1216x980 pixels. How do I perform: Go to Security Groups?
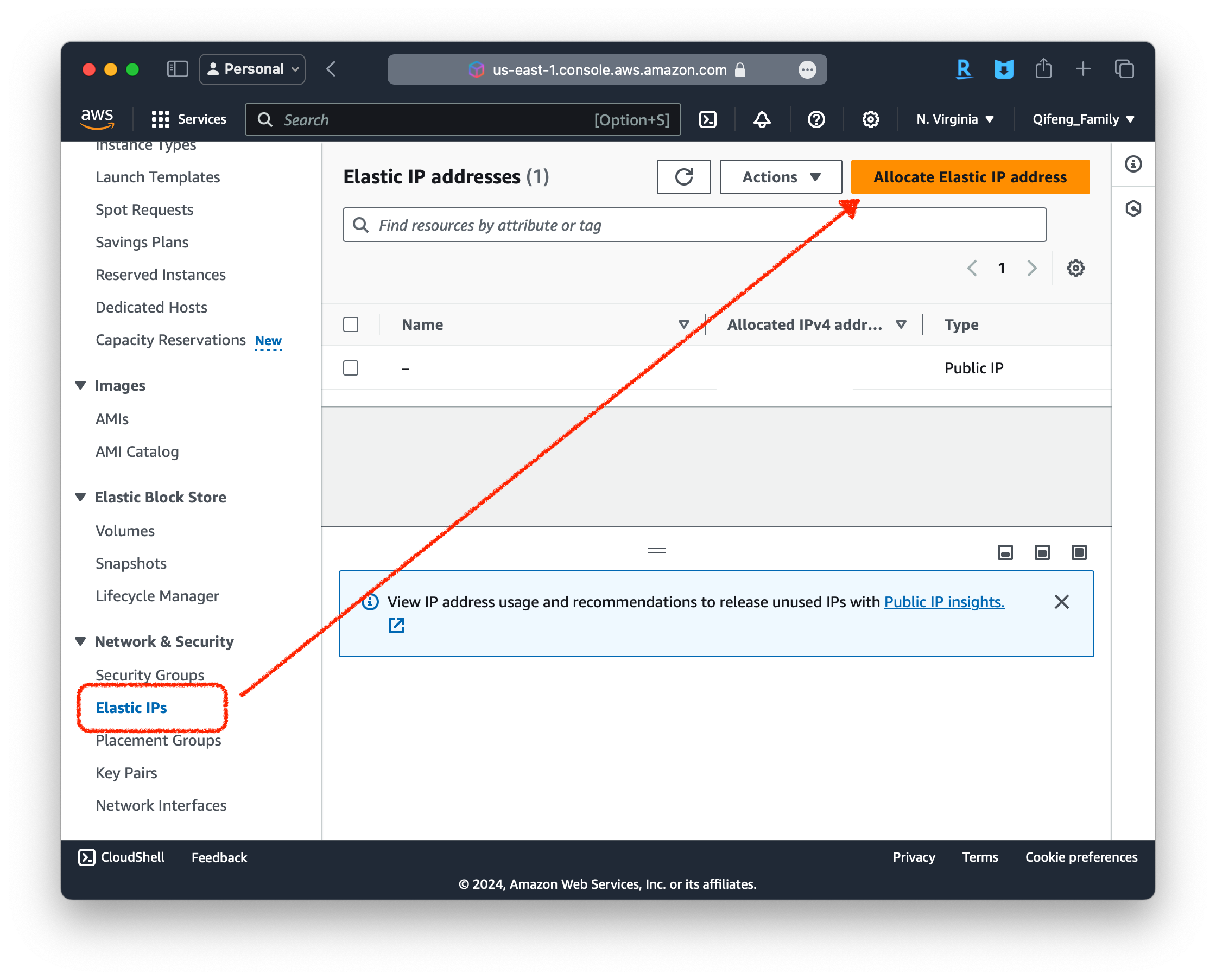click(150, 675)
